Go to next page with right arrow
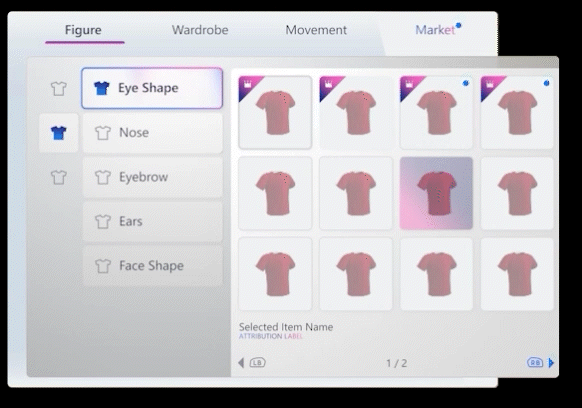582x408 pixels. point(551,363)
